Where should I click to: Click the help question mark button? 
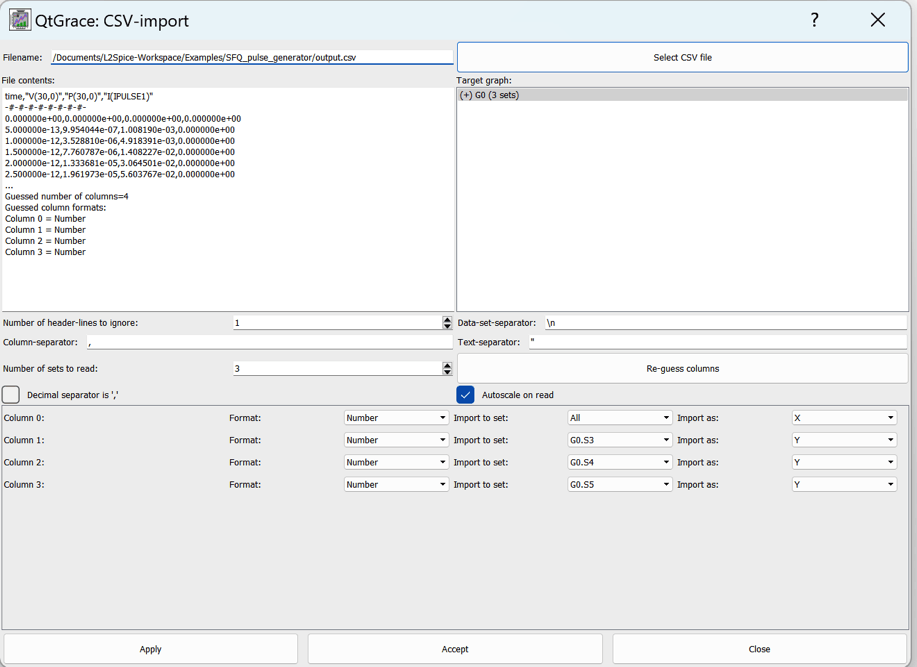tap(814, 20)
